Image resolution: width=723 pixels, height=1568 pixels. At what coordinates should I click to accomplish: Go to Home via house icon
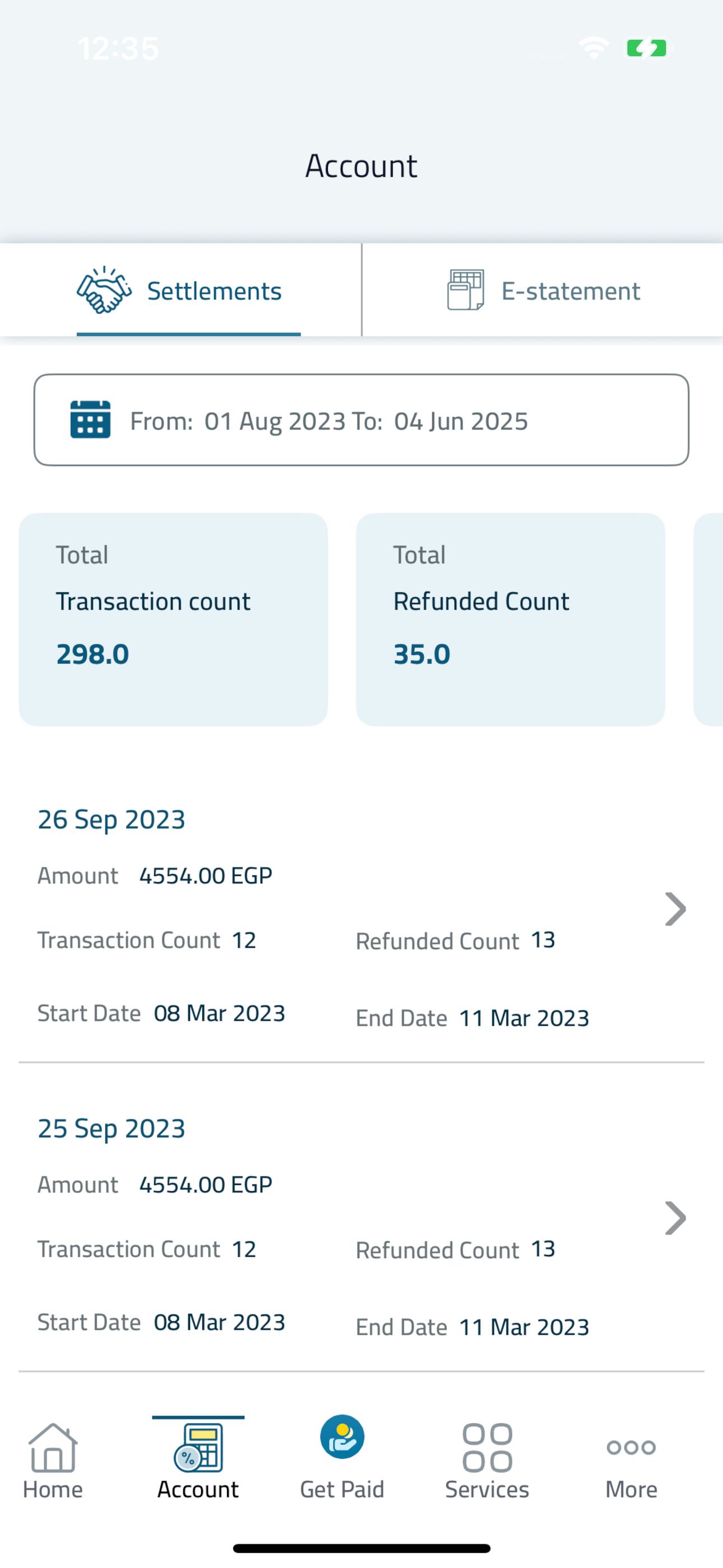click(53, 1447)
